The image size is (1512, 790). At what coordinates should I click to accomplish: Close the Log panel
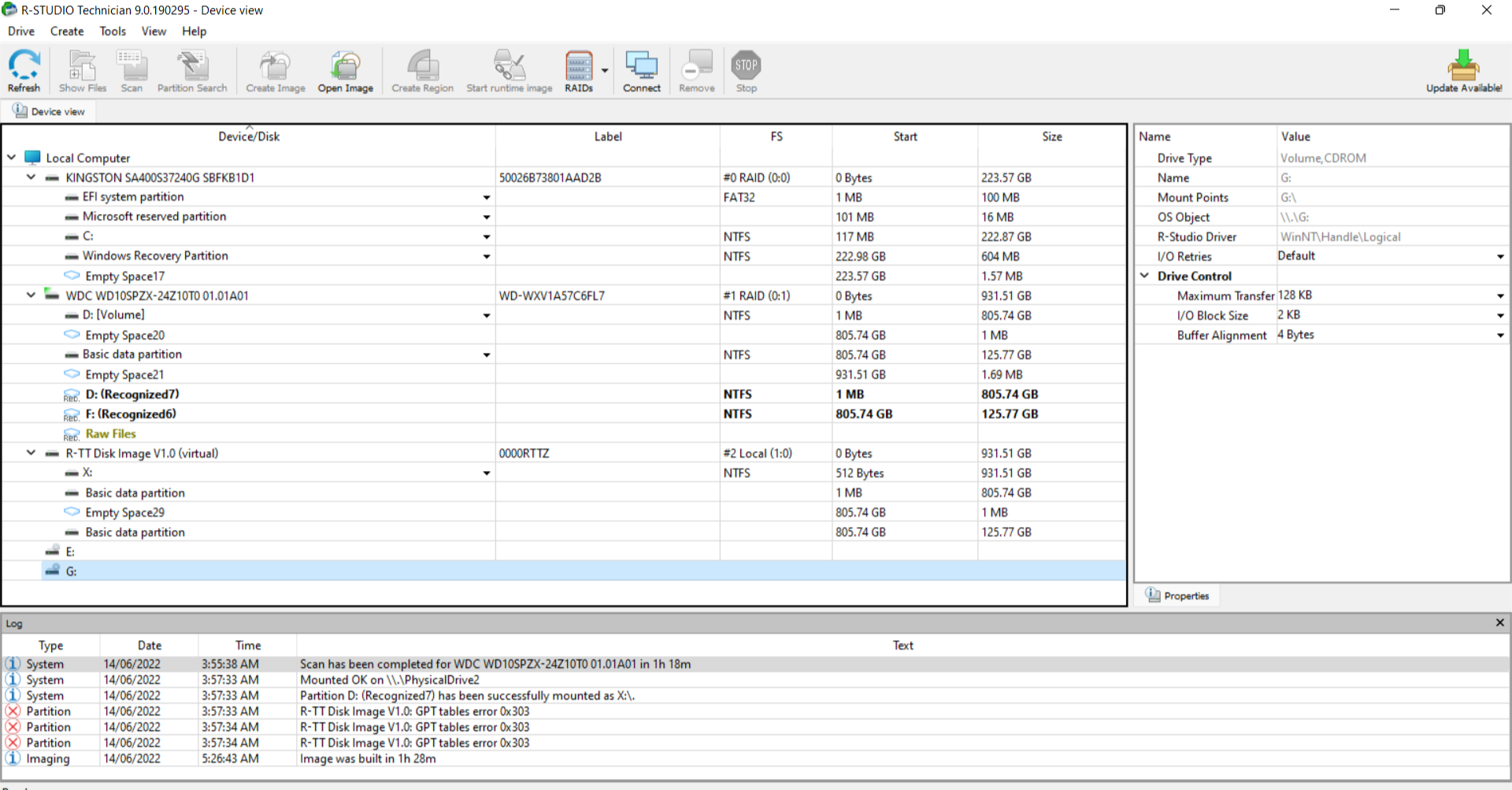1500,622
